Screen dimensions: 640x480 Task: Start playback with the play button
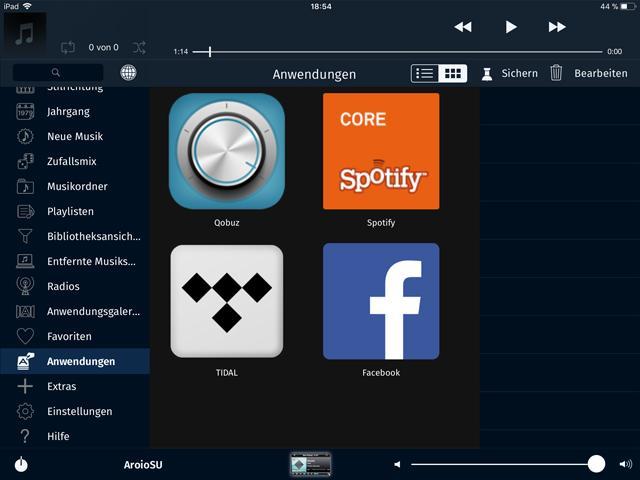pos(511,27)
